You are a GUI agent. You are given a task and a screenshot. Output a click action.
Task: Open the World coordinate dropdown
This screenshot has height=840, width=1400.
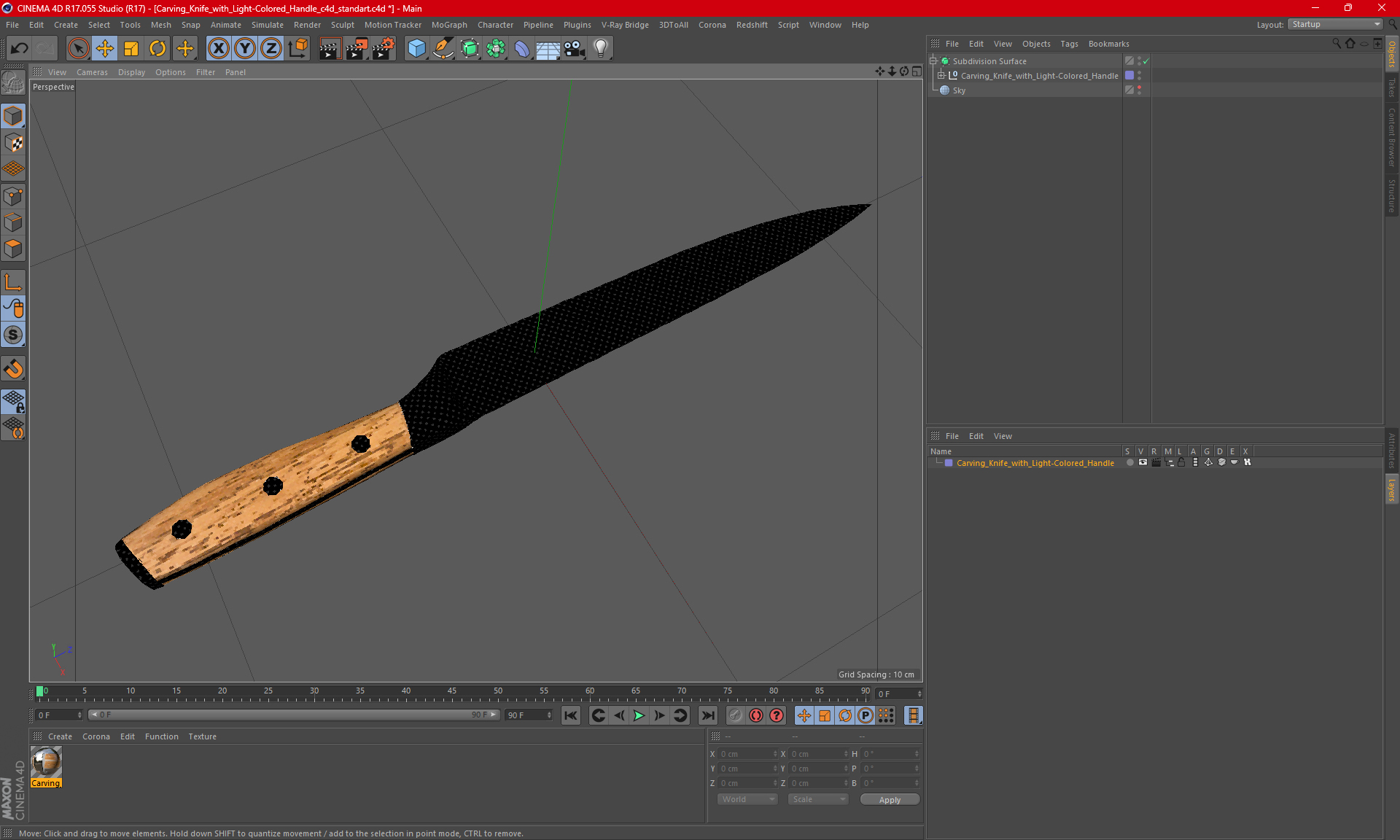point(747,799)
